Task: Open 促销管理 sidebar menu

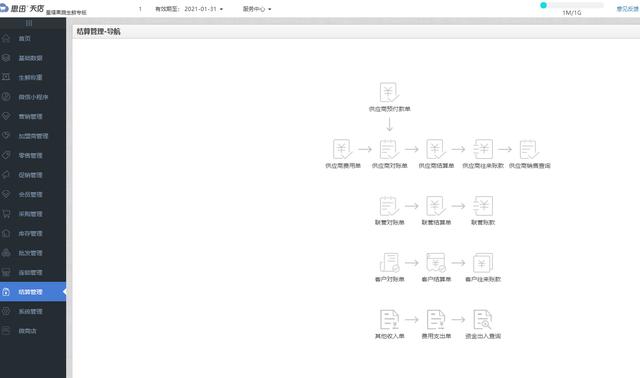Action: (33, 175)
